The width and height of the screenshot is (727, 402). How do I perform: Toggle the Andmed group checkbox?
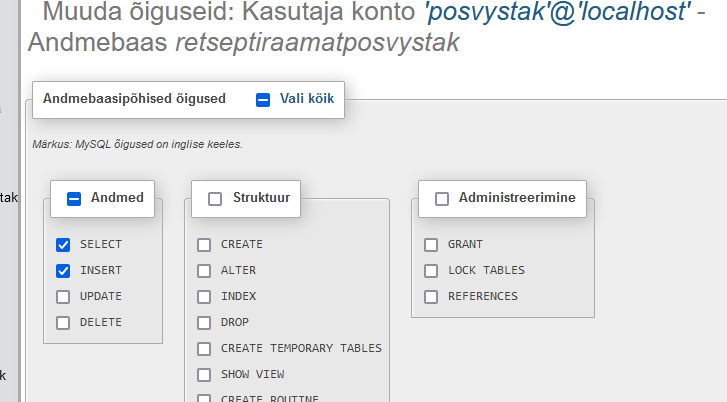(74, 198)
